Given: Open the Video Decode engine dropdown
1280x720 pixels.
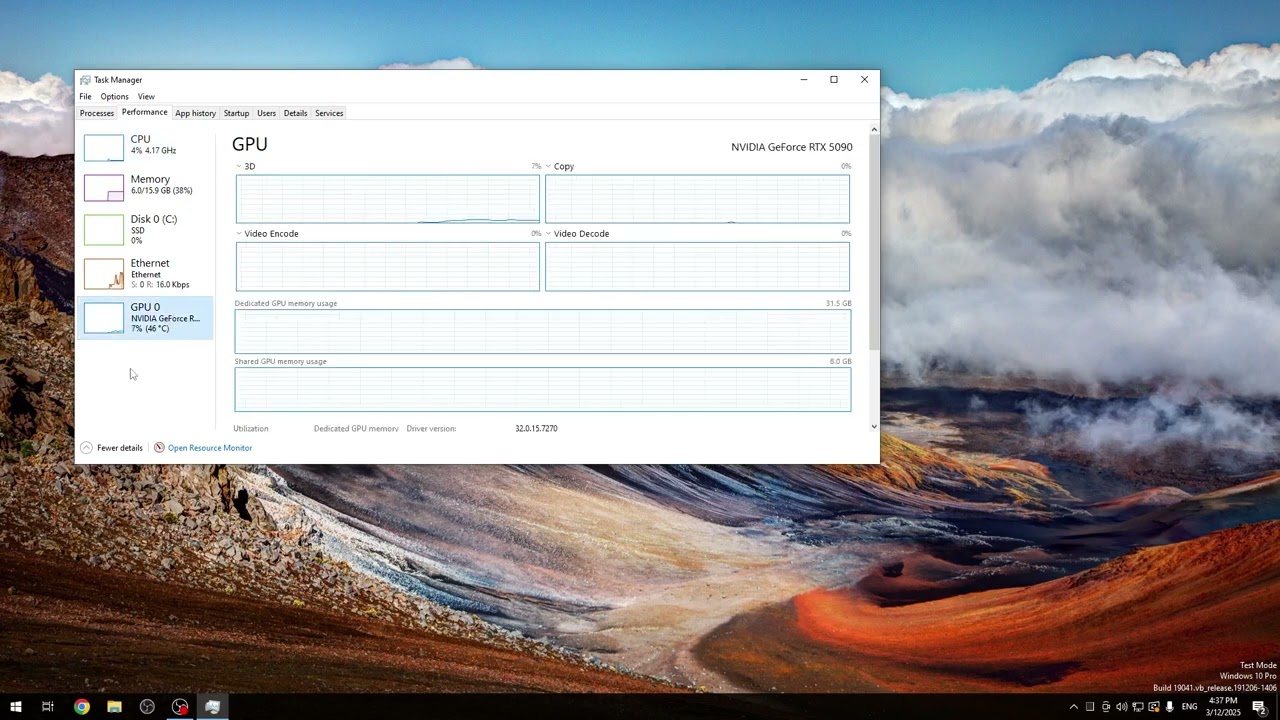Looking at the screenshot, I should click(x=549, y=234).
